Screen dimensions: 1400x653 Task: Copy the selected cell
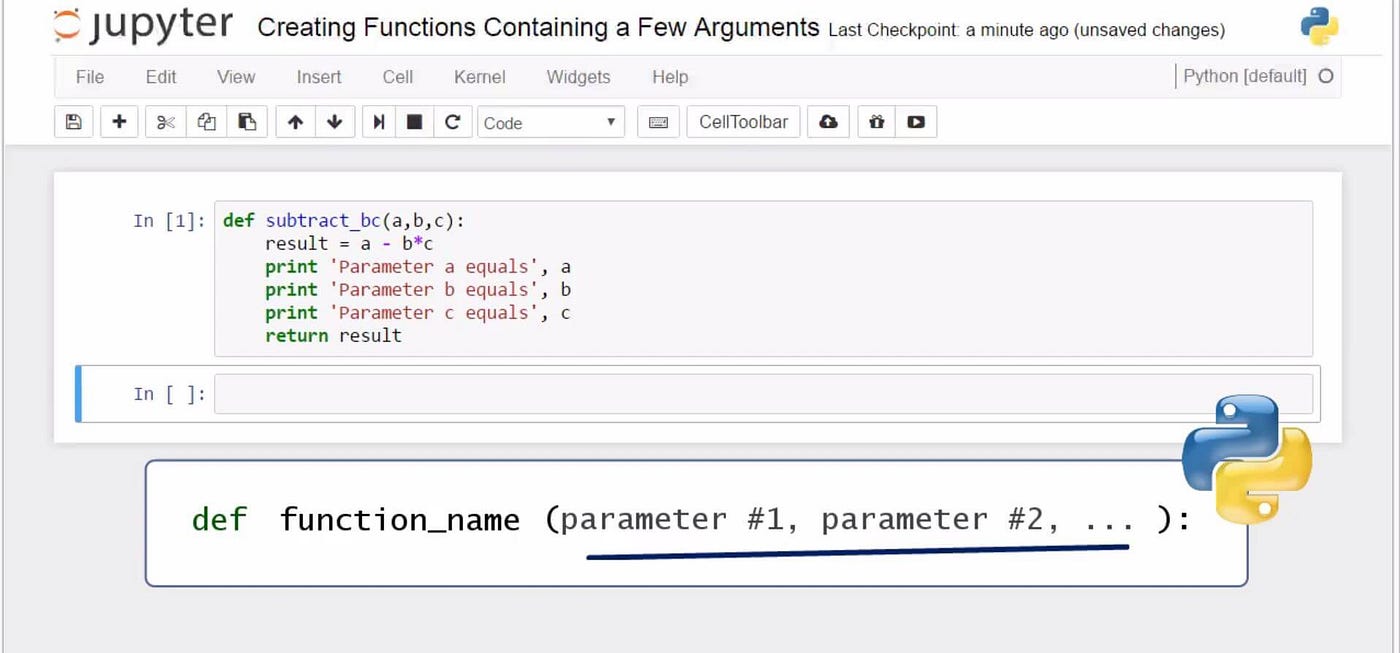(205, 121)
